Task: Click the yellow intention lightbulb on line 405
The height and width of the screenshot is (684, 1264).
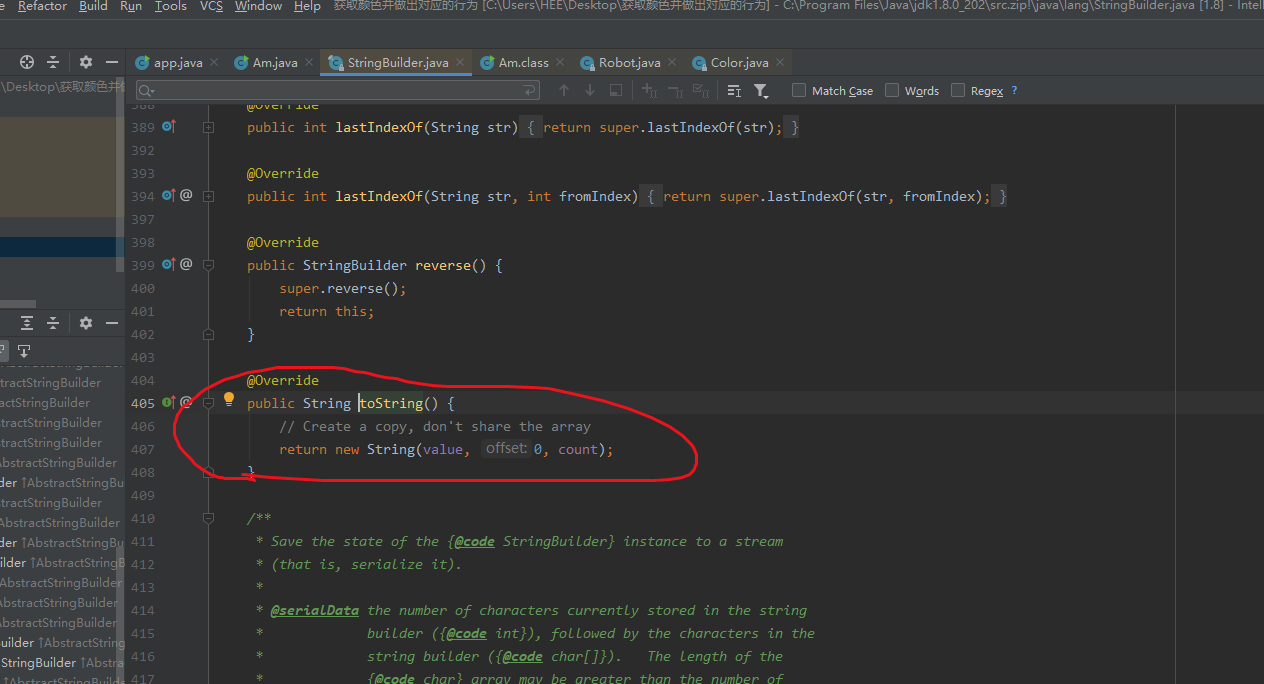Action: tap(228, 399)
